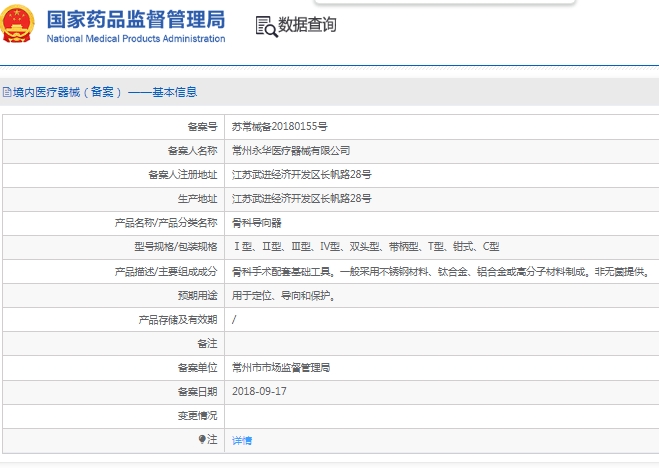Click National Medical Products Administration text
This screenshot has height=468, width=659.
(136, 39)
